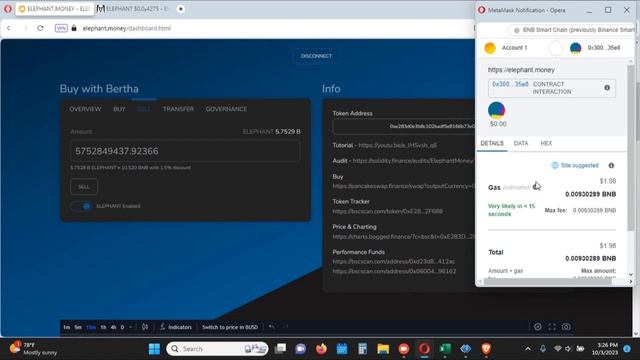The width and height of the screenshot is (640, 360).
Task: Select the DETAILS tab in MetaMask
Action: click(x=492, y=143)
